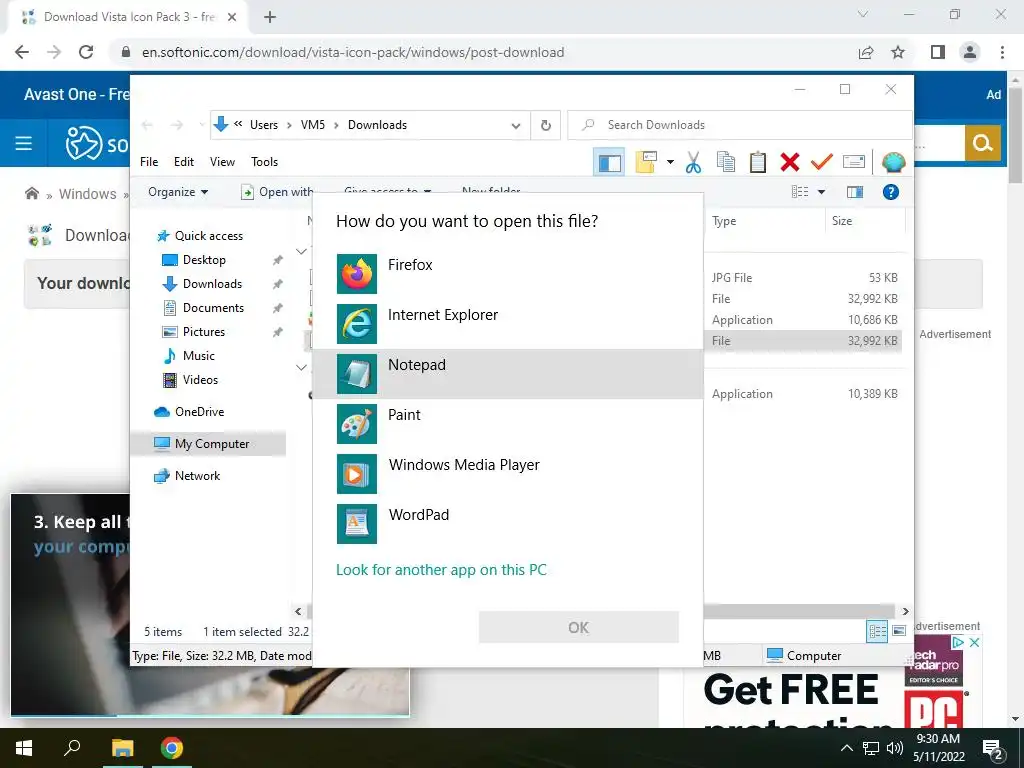Click the orange checkmark Properties icon
The height and width of the screenshot is (768, 1024).
click(822, 162)
